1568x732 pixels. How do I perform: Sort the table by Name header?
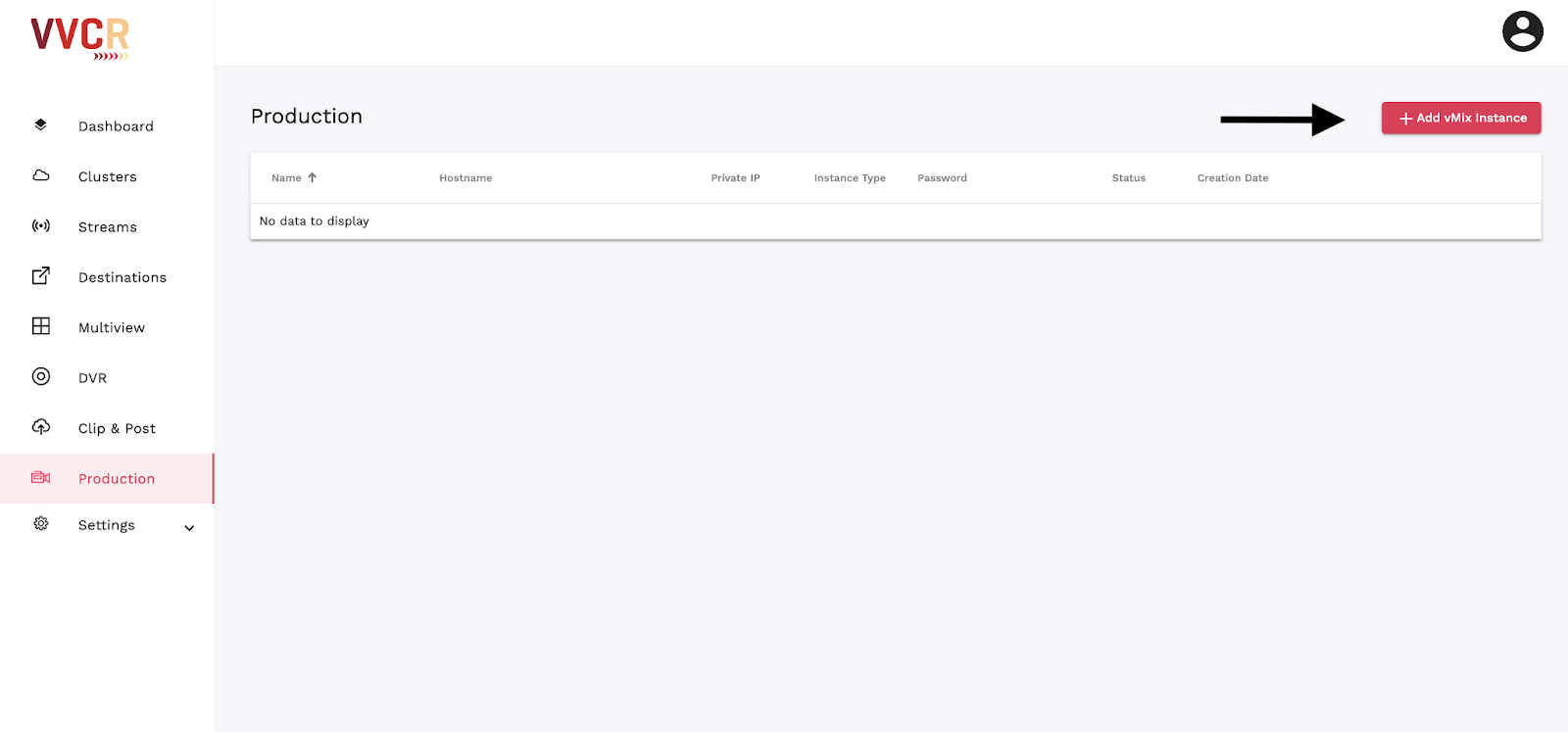tap(286, 178)
